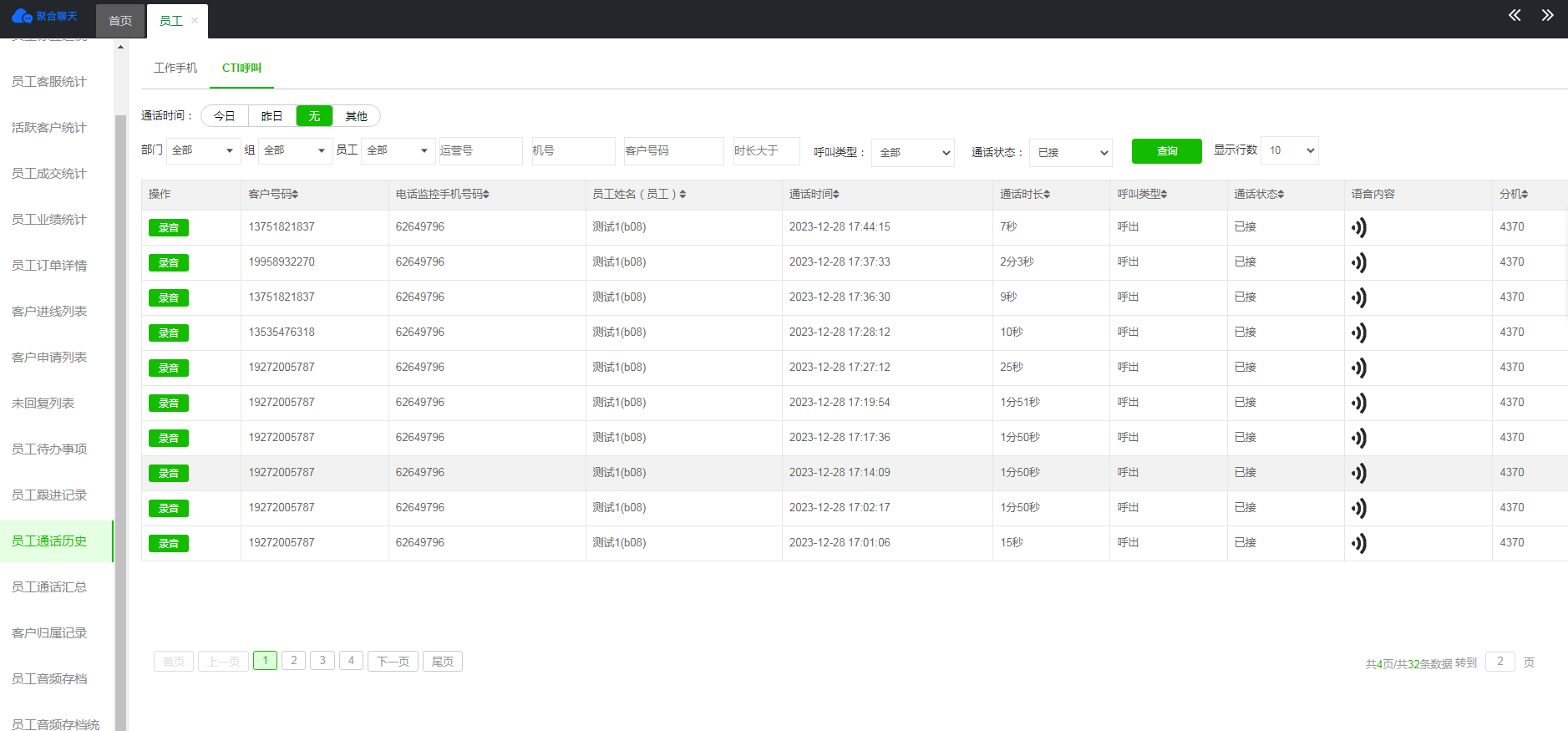Expand the 呼叫类型 dropdown
This screenshot has height=731, width=1568.
tap(912, 153)
